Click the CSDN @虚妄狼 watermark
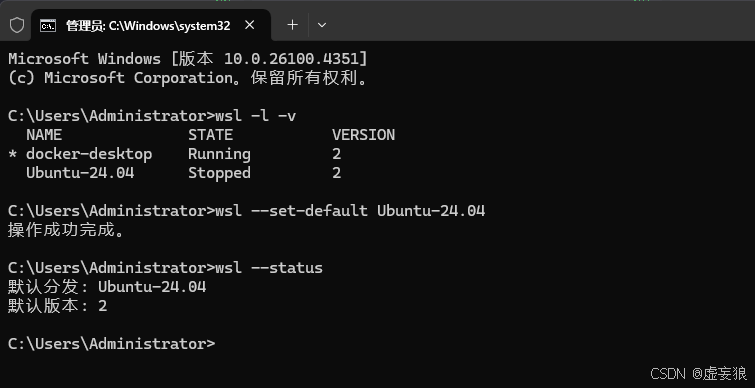Screen dimensions: 755x388 click(698, 373)
